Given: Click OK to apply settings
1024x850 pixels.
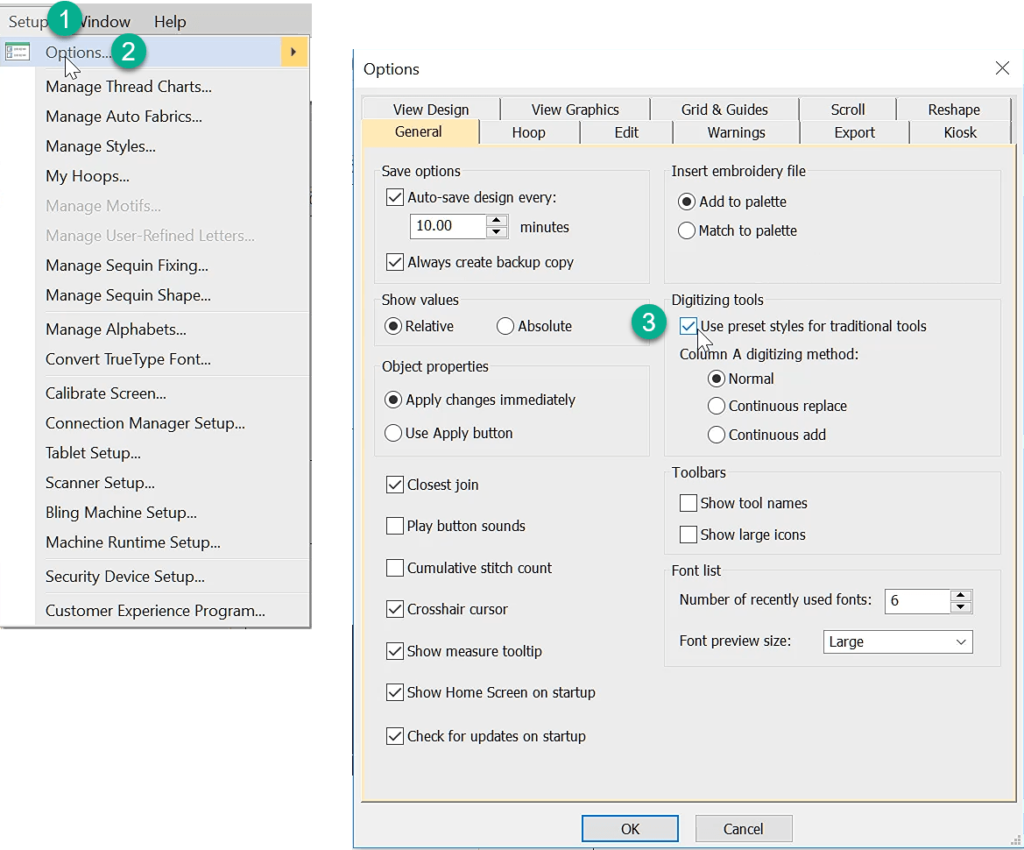Looking at the screenshot, I should click(x=629, y=828).
